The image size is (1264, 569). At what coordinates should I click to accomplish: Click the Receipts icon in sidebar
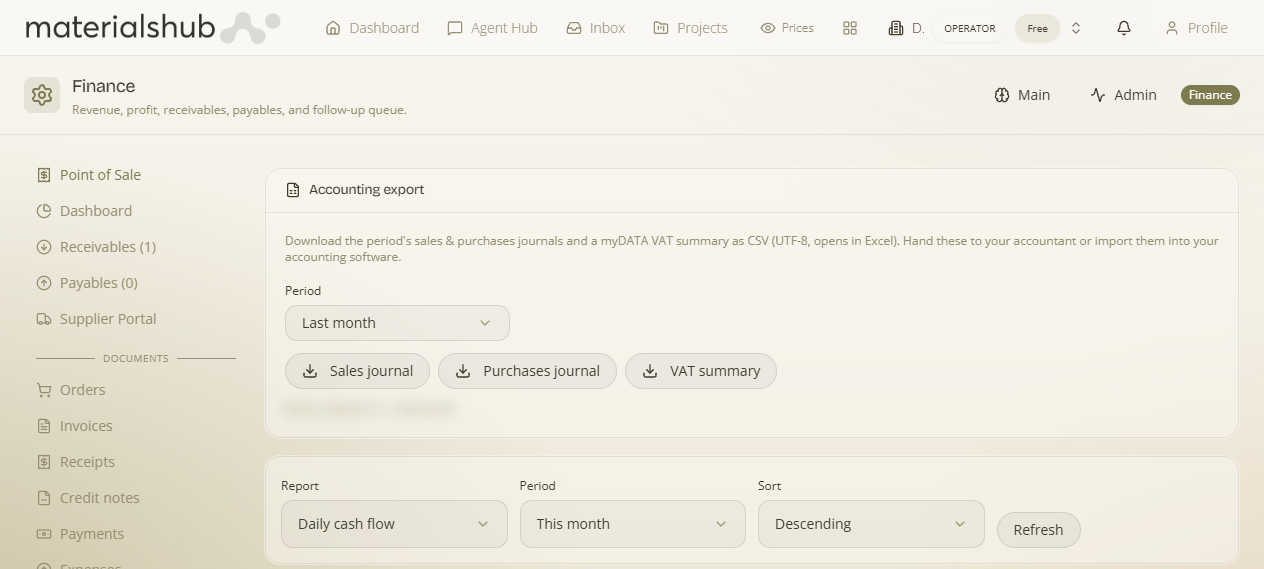(44, 462)
